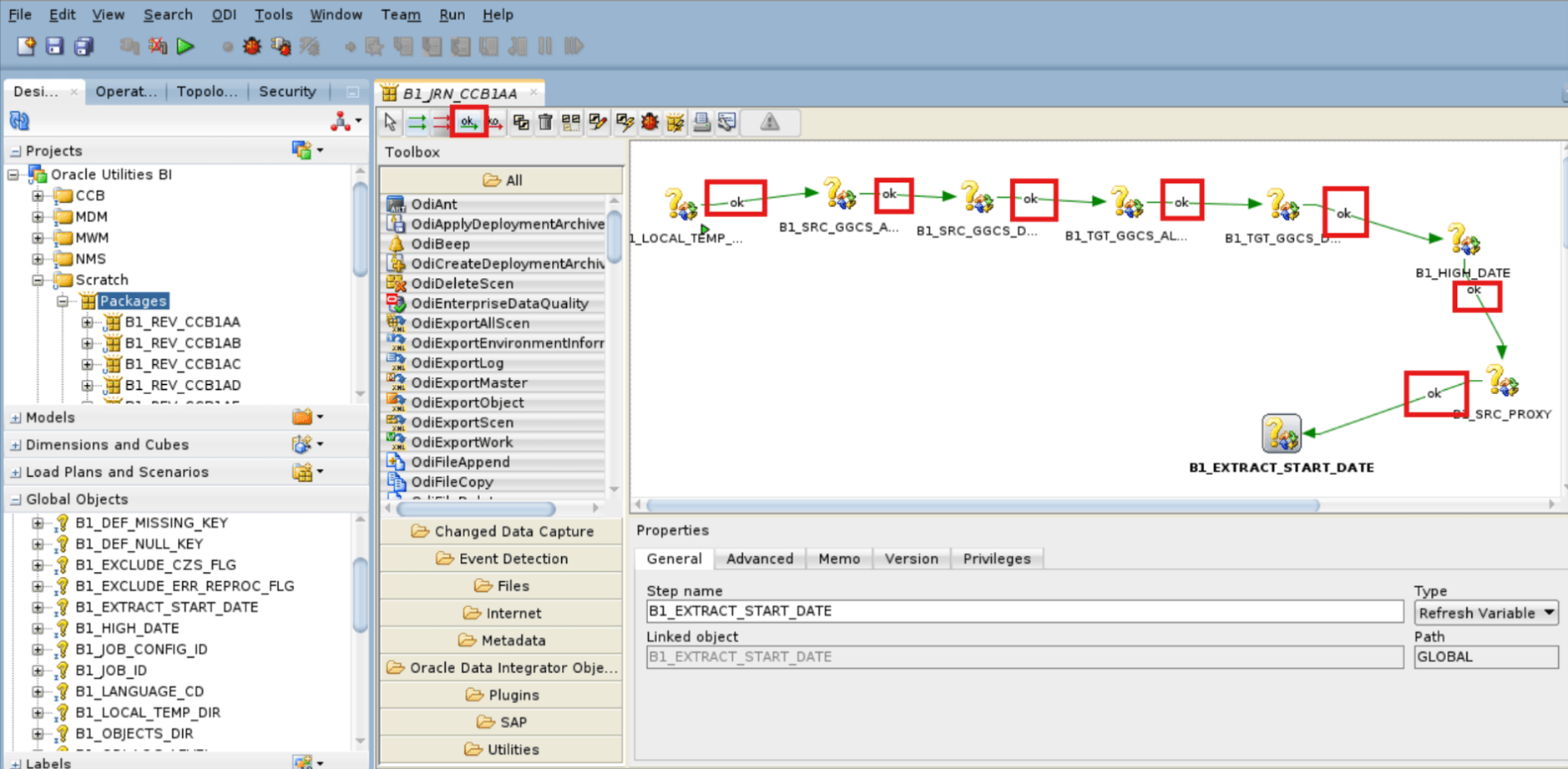Click the refresh icon in the Designer panel

tap(18, 120)
